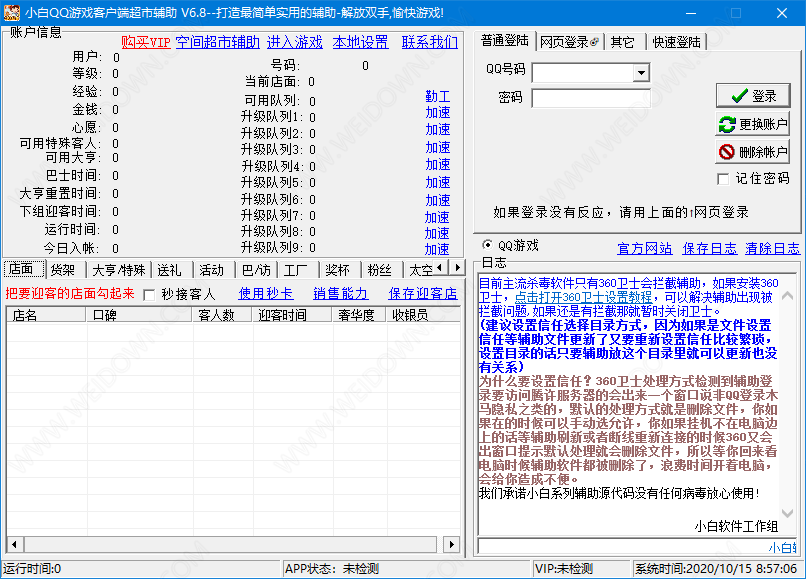The image size is (806, 579).
Task: Select the QQ游戏 radio button
Action: pos(487,245)
